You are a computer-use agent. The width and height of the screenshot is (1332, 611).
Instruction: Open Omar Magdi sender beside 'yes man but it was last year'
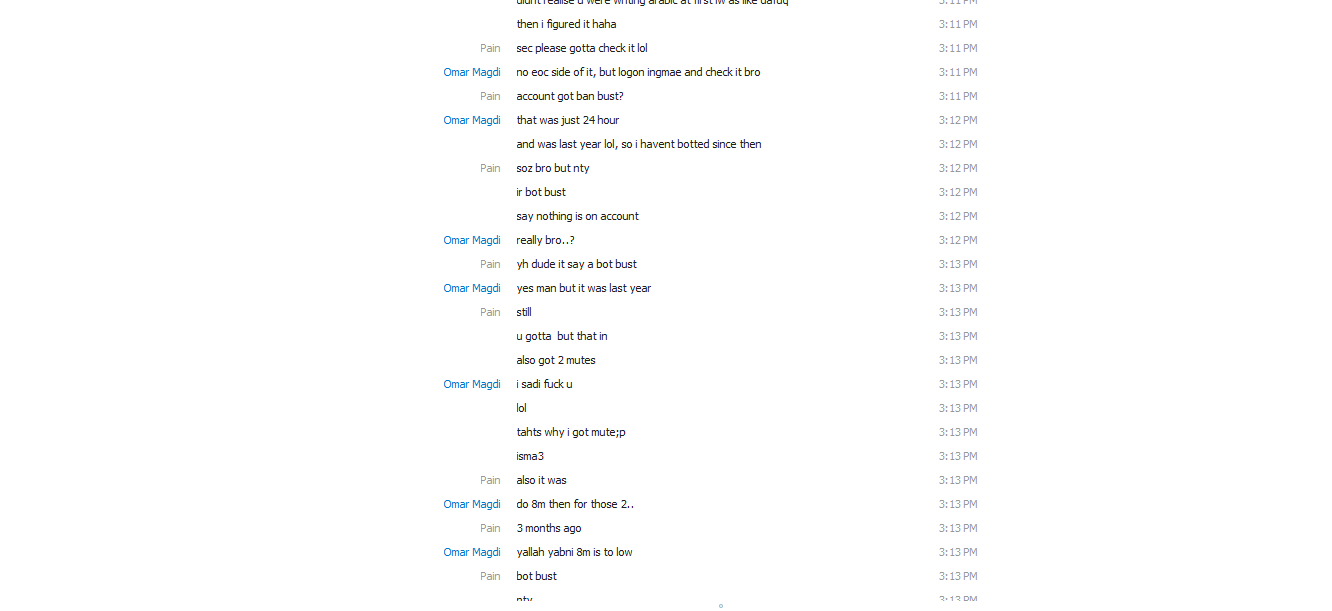(x=471, y=288)
